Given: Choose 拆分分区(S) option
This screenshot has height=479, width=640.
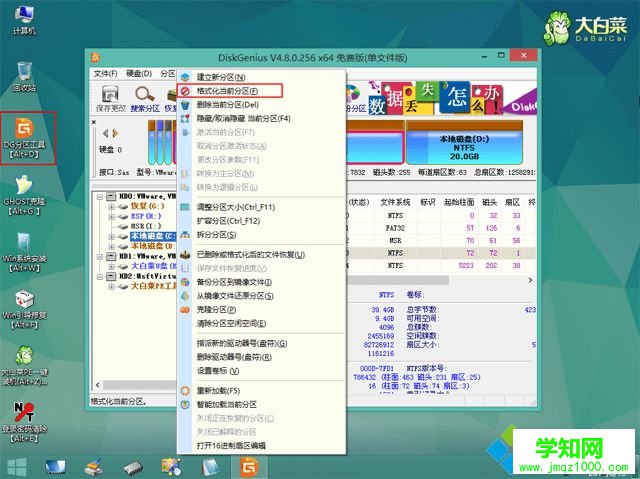Looking at the screenshot, I should click(x=261, y=235).
